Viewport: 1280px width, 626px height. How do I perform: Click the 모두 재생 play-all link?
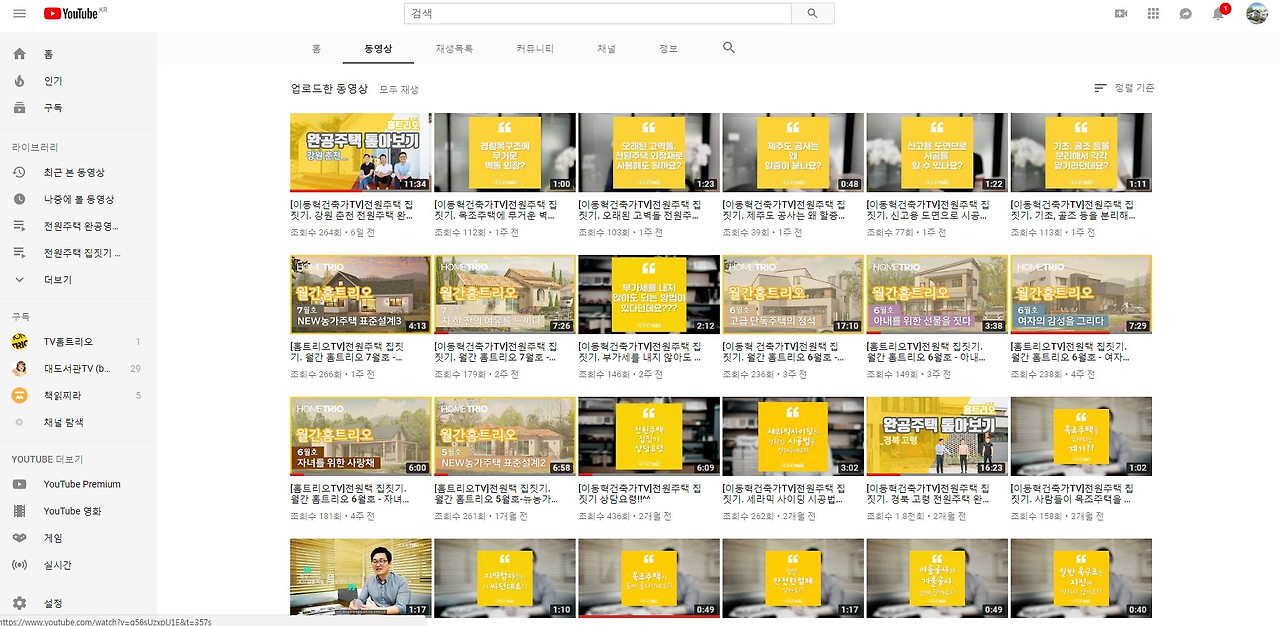(x=400, y=88)
